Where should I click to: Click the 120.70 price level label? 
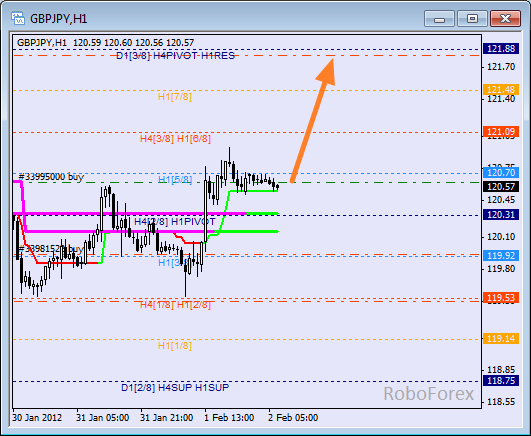[501, 173]
